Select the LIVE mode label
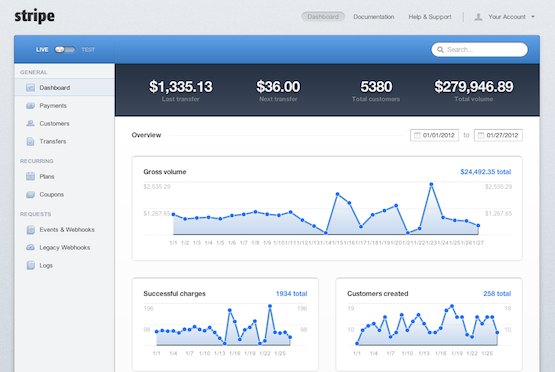The image size is (555, 372). (x=42, y=50)
